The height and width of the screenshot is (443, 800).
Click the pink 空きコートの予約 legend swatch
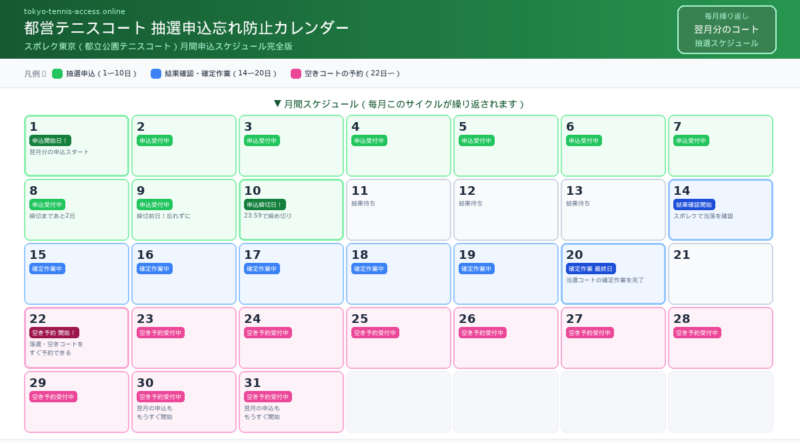click(x=296, y=73)
